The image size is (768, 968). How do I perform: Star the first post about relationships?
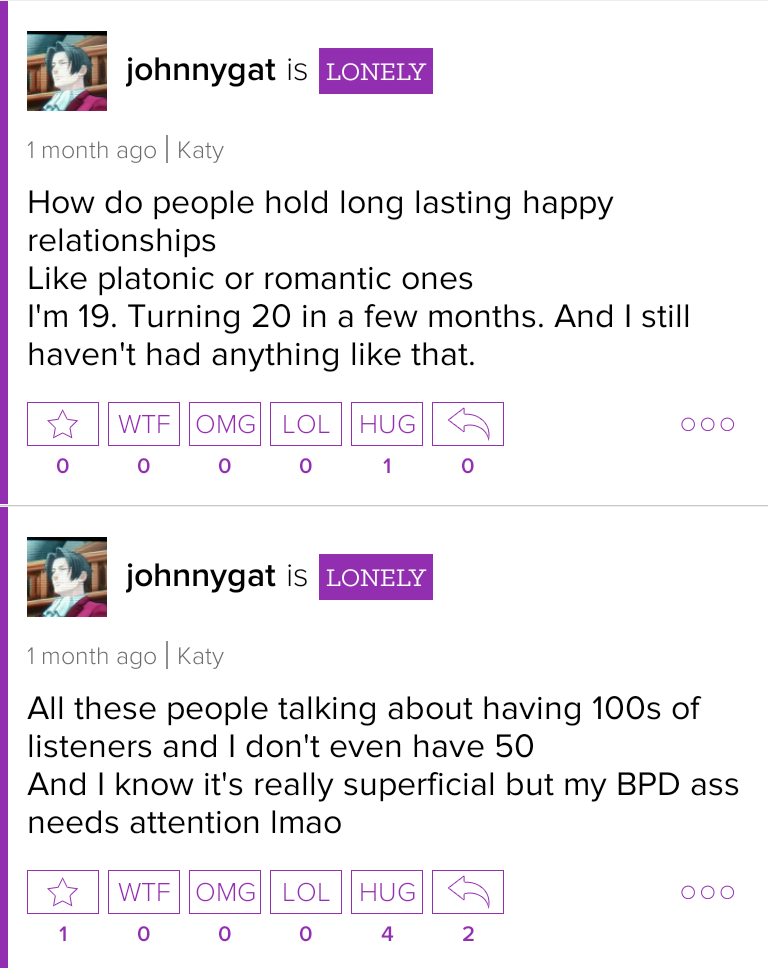coord(63,424)
